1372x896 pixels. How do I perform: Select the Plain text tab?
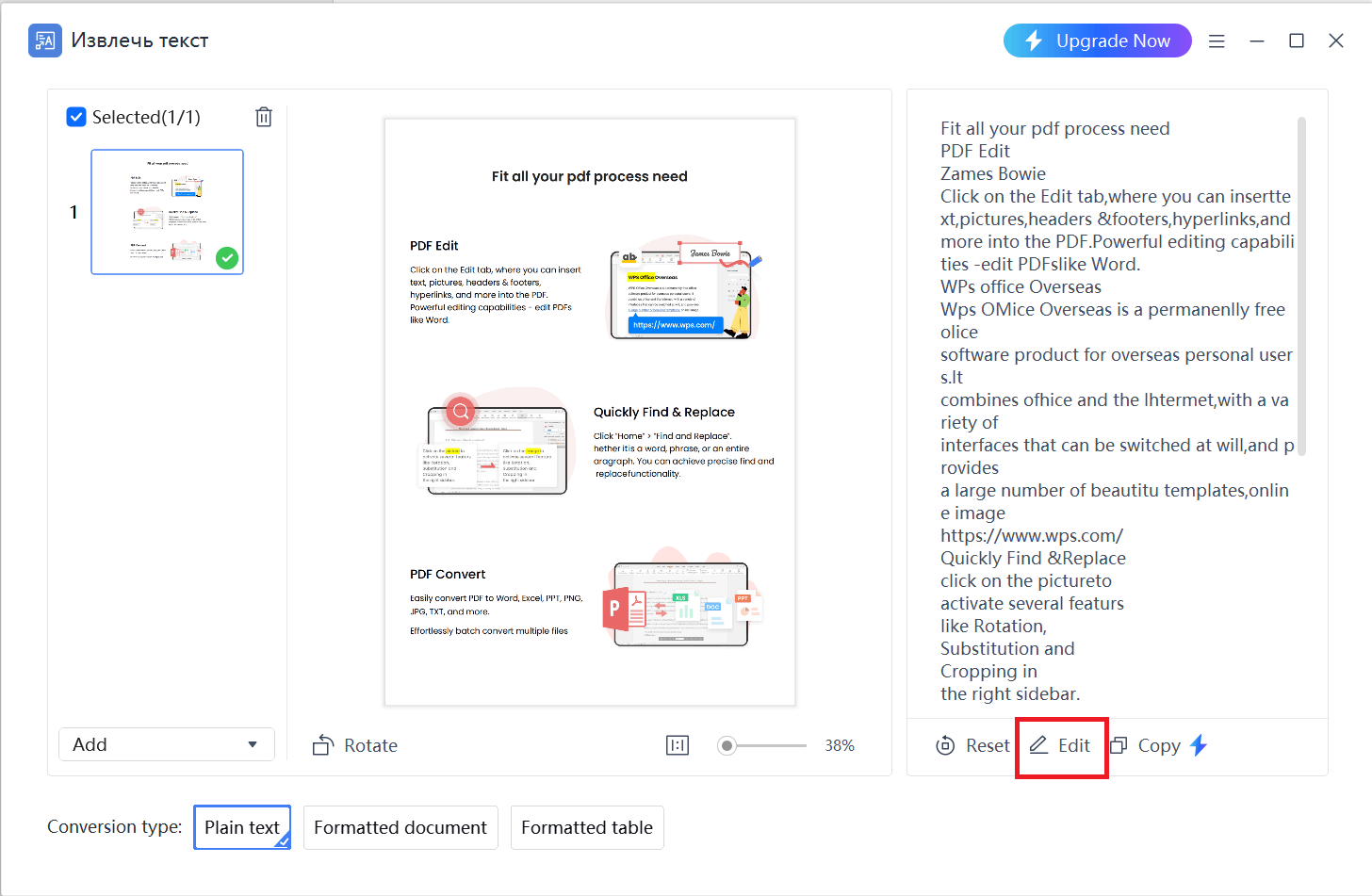pyautogui.click(x=241, y=827)
